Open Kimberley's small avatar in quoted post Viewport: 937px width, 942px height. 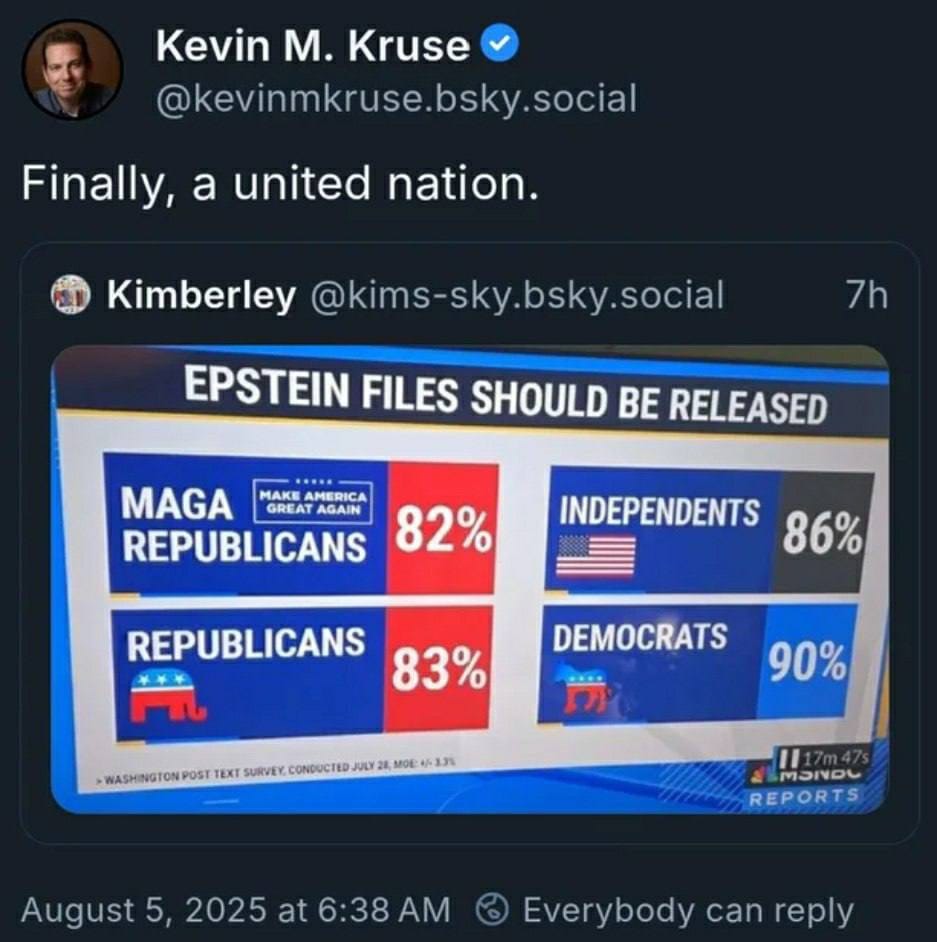click(x=70, y=295)
